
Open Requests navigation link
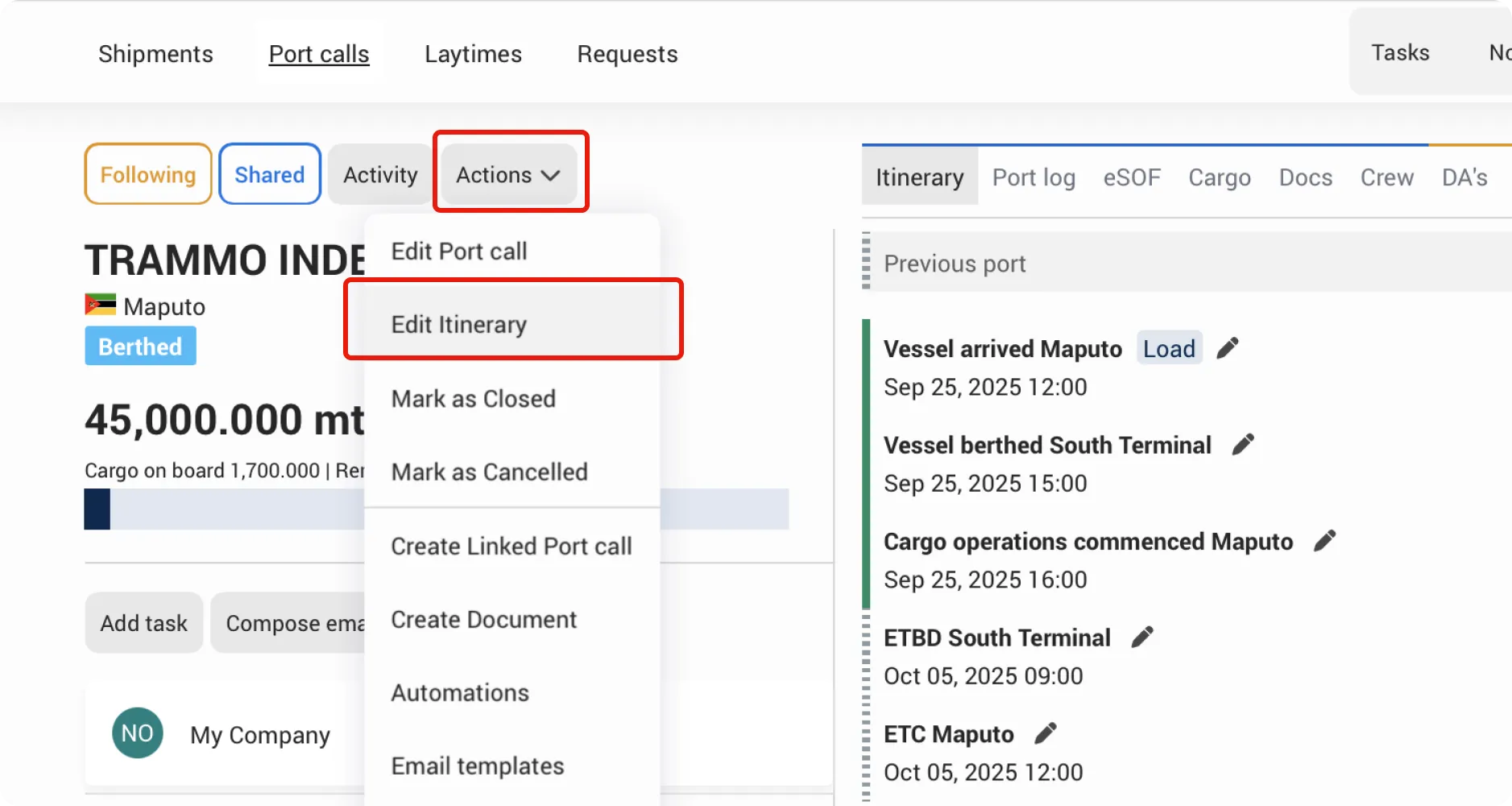click(628, 54)
